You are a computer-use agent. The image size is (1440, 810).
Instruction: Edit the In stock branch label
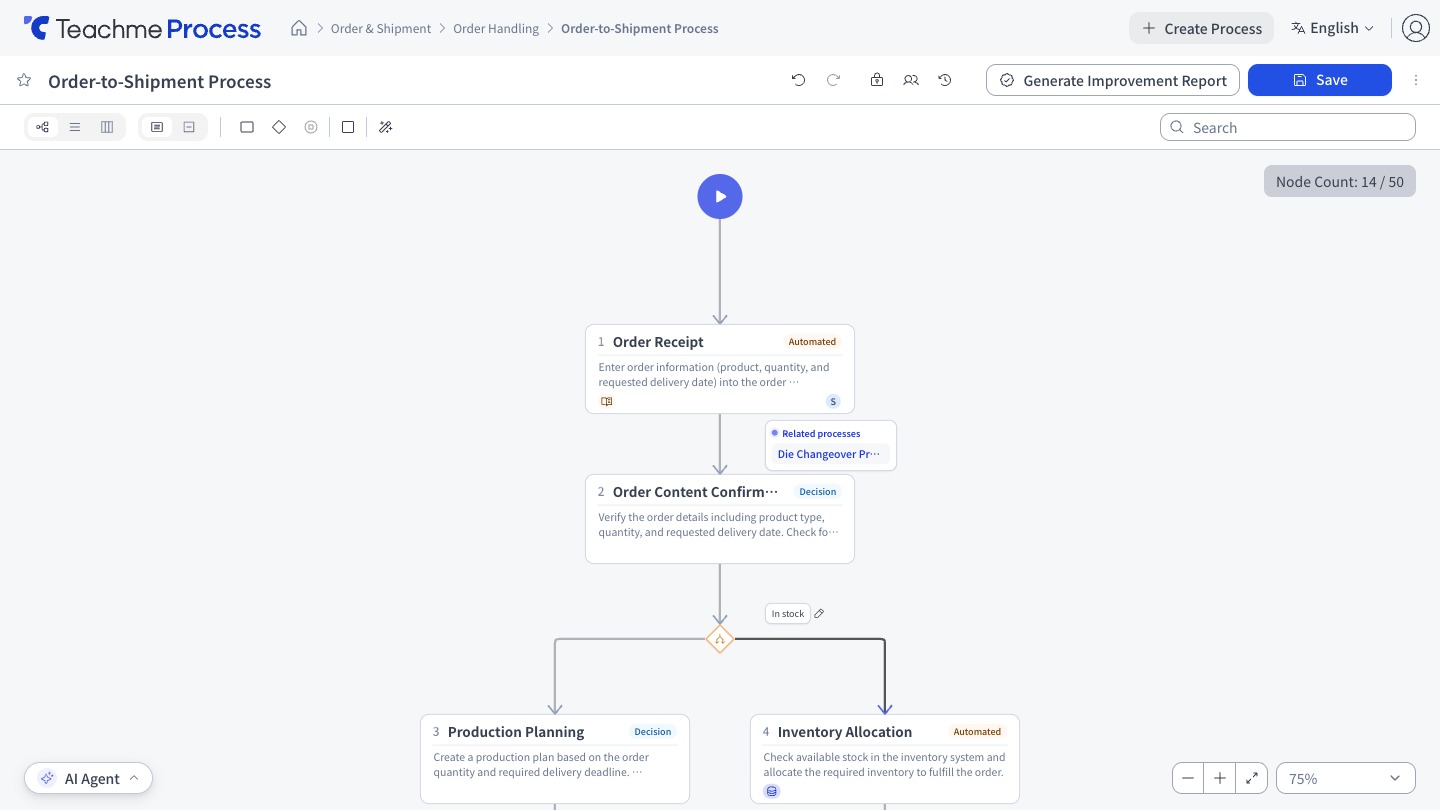(x=819, y=613)
